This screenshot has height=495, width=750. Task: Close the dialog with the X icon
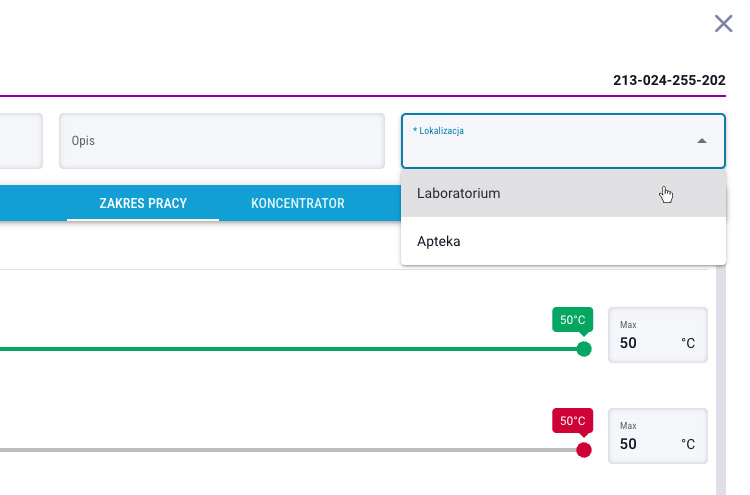pyautogui.click(x=723, y=23)
